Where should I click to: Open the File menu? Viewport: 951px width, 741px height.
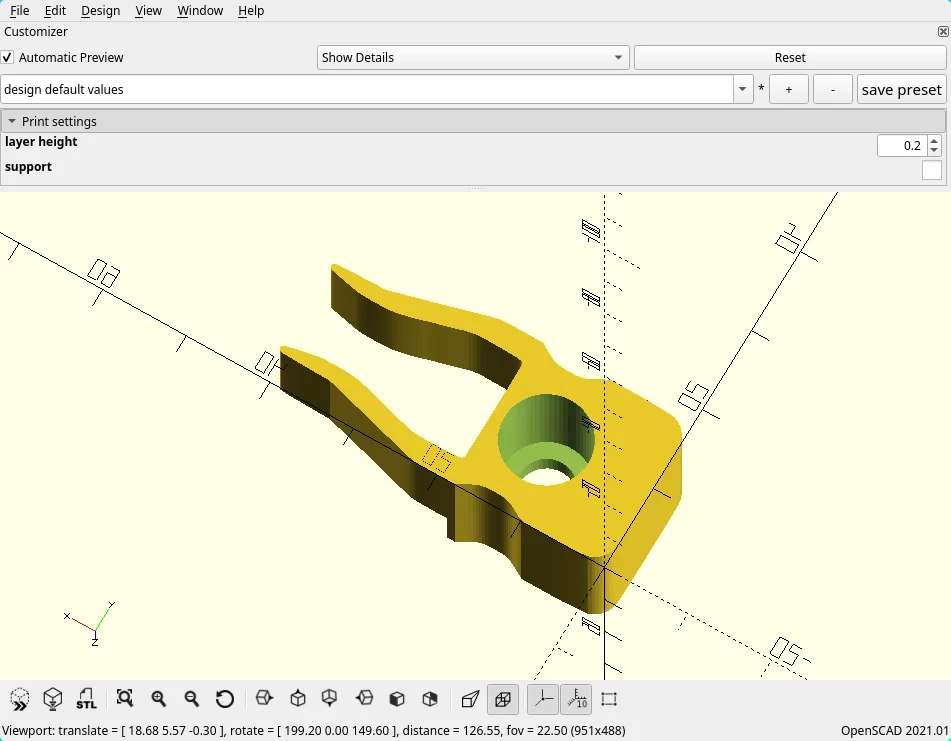click(x=19, y=11)
